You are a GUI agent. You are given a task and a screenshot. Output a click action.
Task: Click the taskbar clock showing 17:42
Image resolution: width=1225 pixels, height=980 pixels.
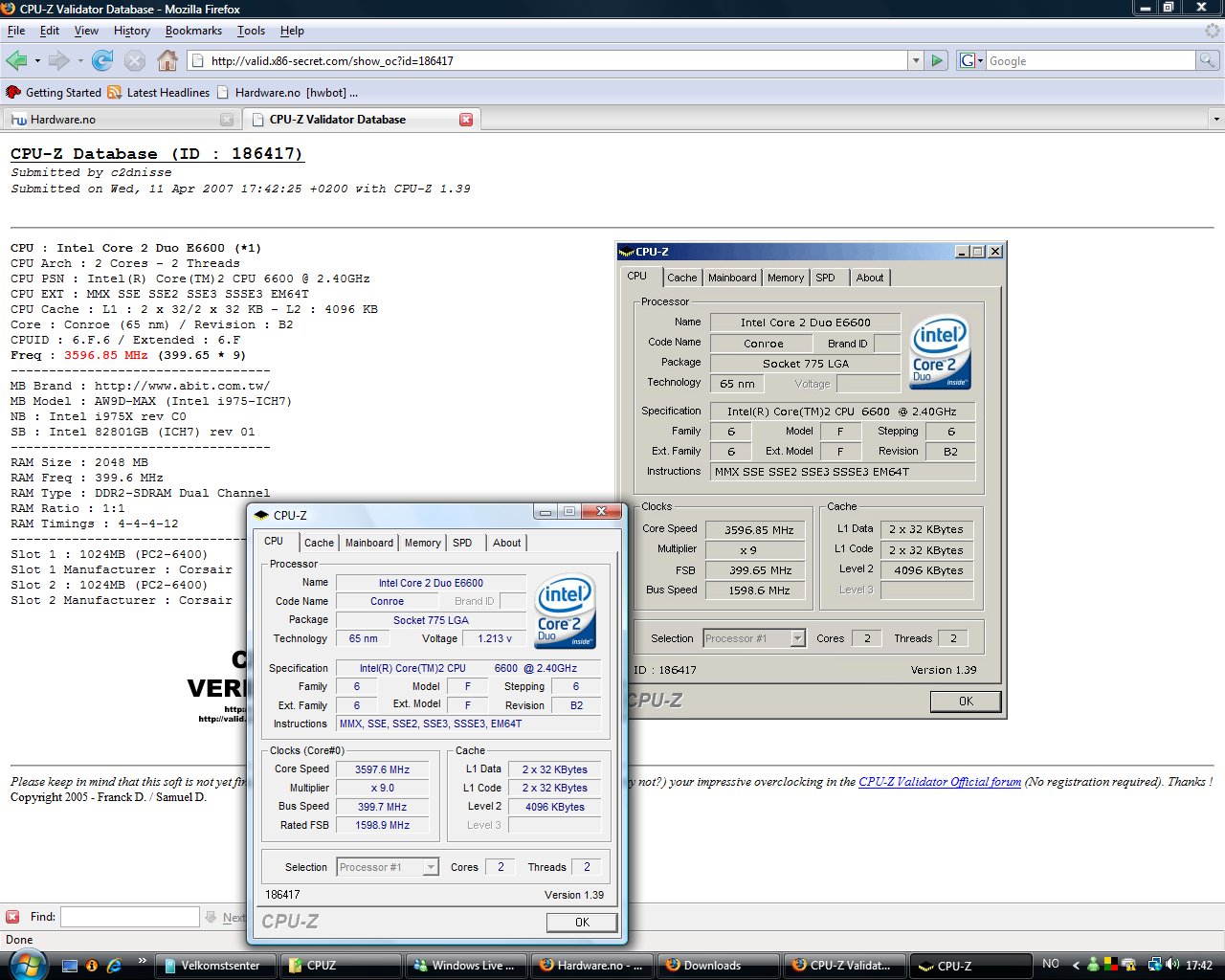pos(1199,966)
